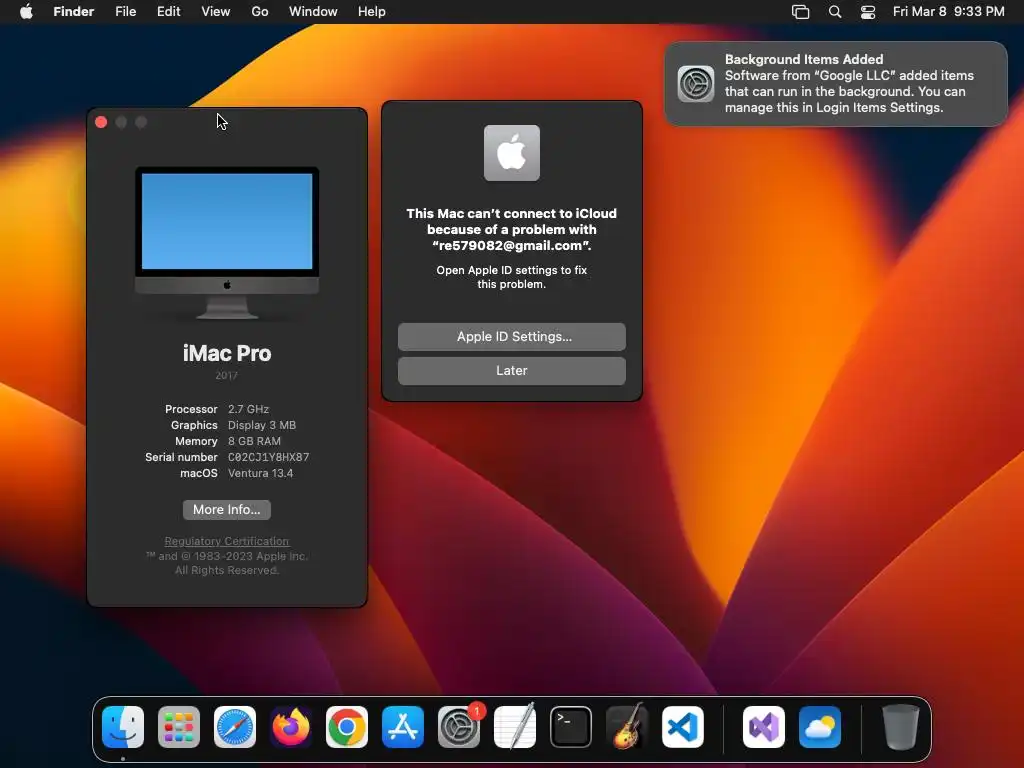Open the Apple menu
Viewport: 1024px width, 768px height.
(26, 12)
